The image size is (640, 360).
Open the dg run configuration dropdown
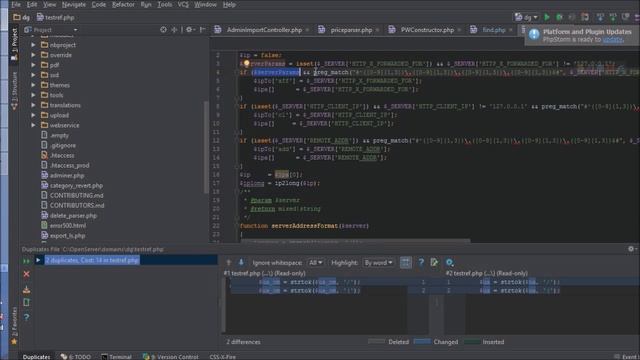pos(526,17)
